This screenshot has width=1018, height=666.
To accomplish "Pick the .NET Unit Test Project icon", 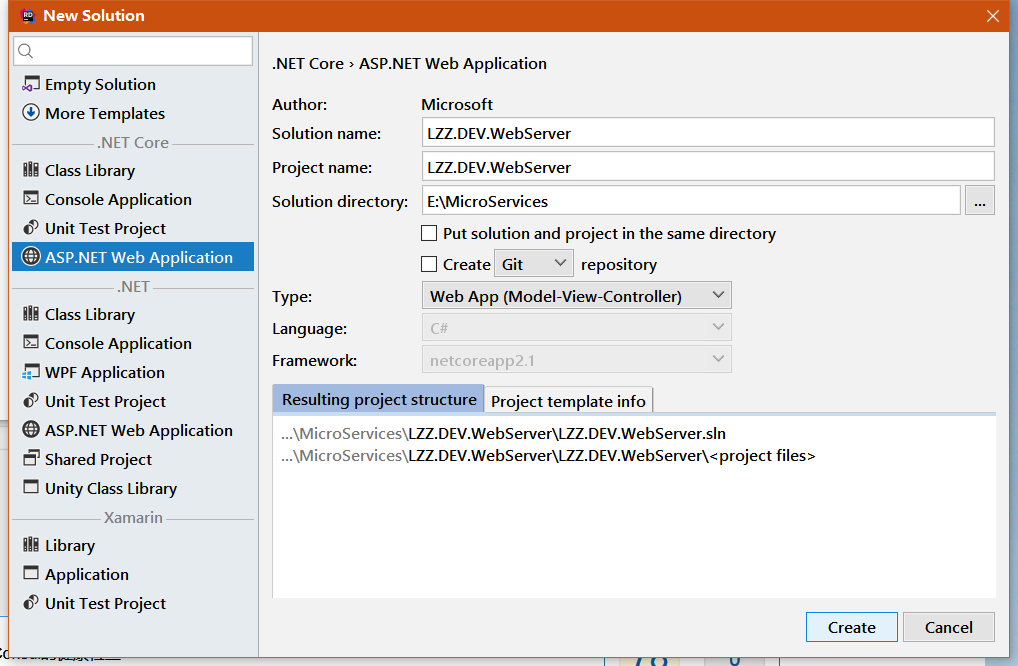I will coord(31,401).
